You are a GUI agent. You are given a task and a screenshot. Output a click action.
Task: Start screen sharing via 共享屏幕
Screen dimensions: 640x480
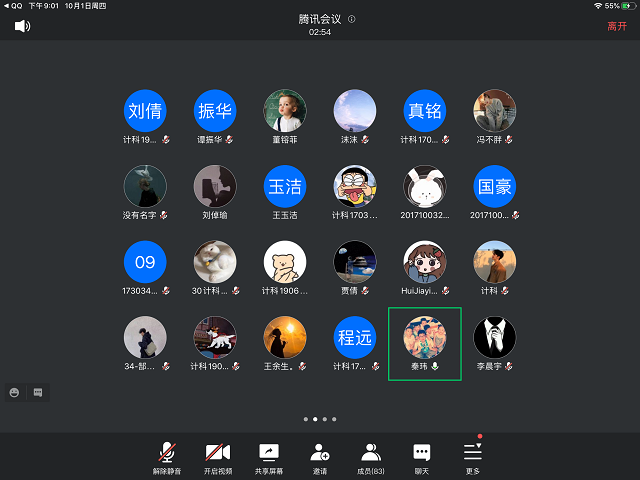tap(269, 456)
